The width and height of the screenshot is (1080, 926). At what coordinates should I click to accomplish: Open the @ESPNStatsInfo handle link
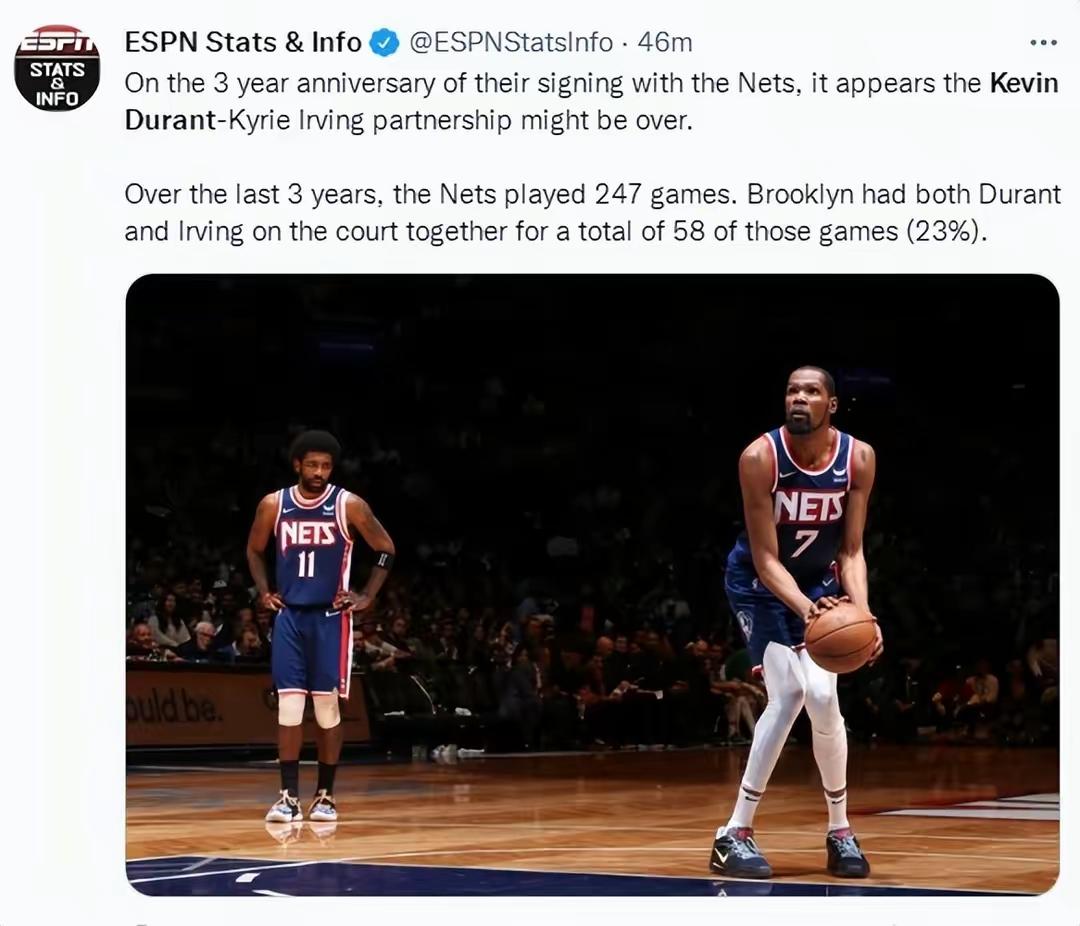(511, 43)
